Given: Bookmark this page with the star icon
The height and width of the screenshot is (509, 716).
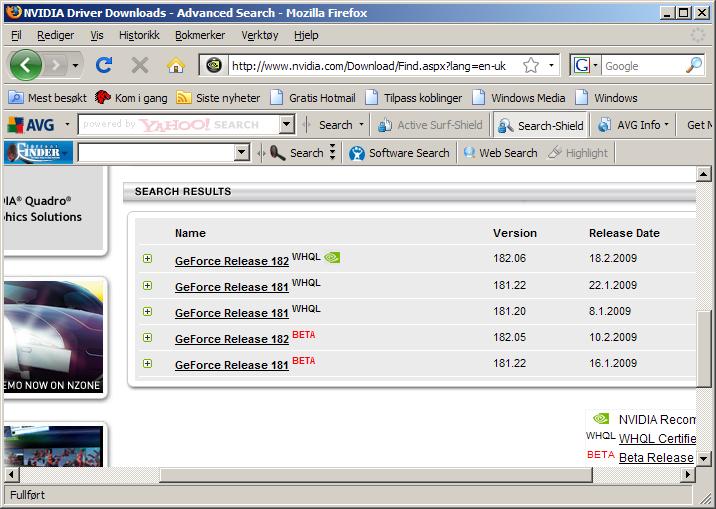Looking at the screenshot, I should (x=531, y=65).
